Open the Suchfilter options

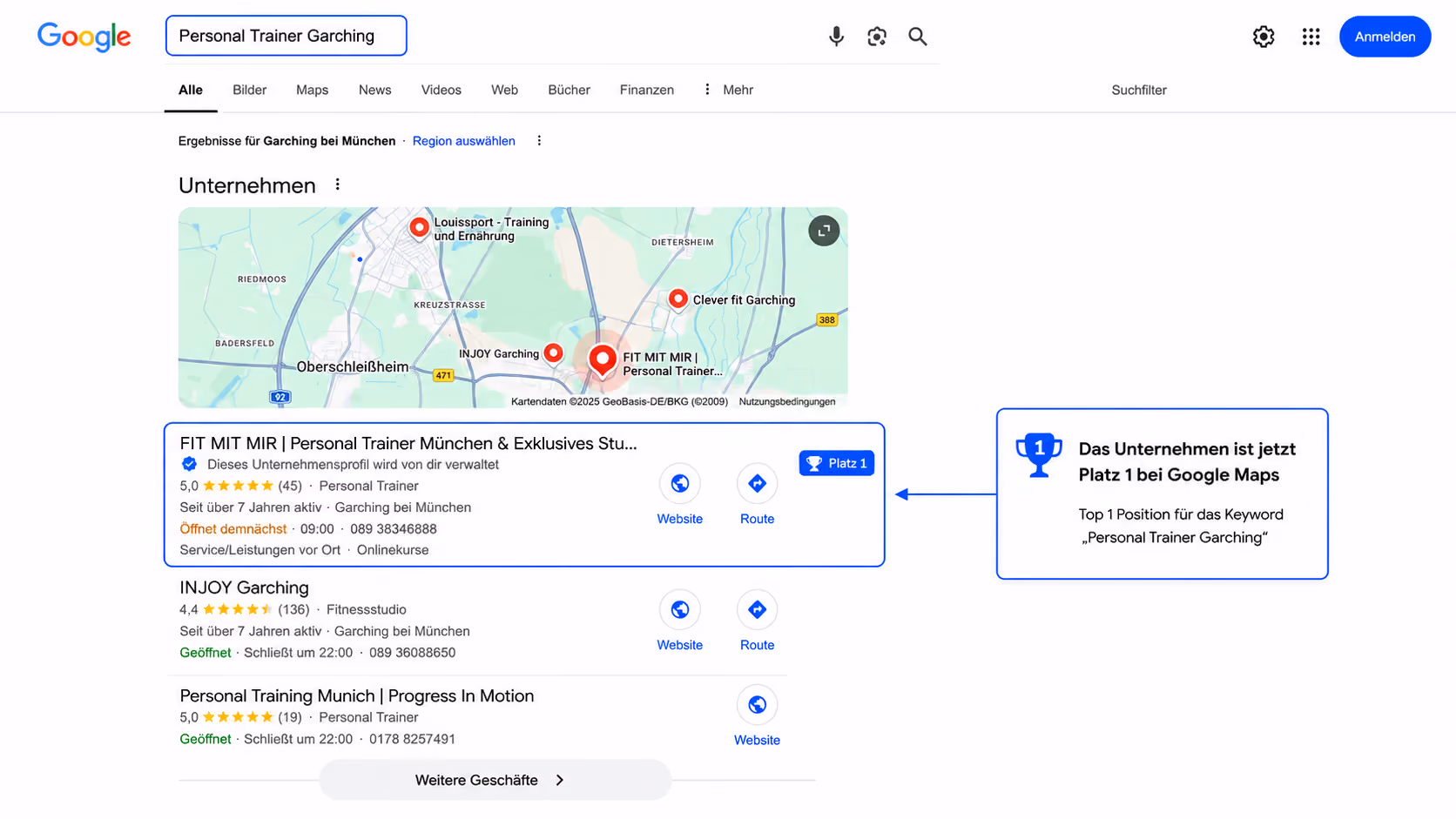[x=1139, y=90]
